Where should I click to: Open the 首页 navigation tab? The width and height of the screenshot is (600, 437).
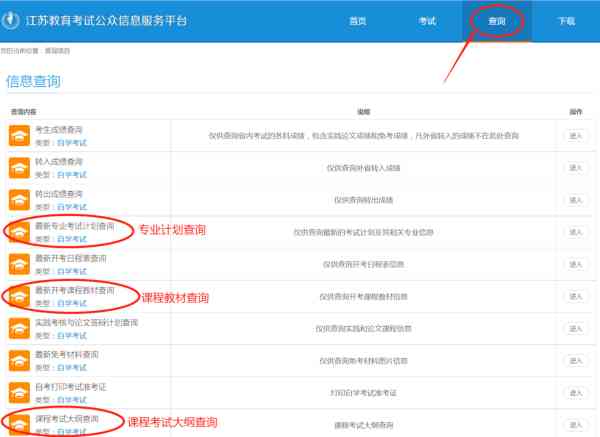pos(357,21)
